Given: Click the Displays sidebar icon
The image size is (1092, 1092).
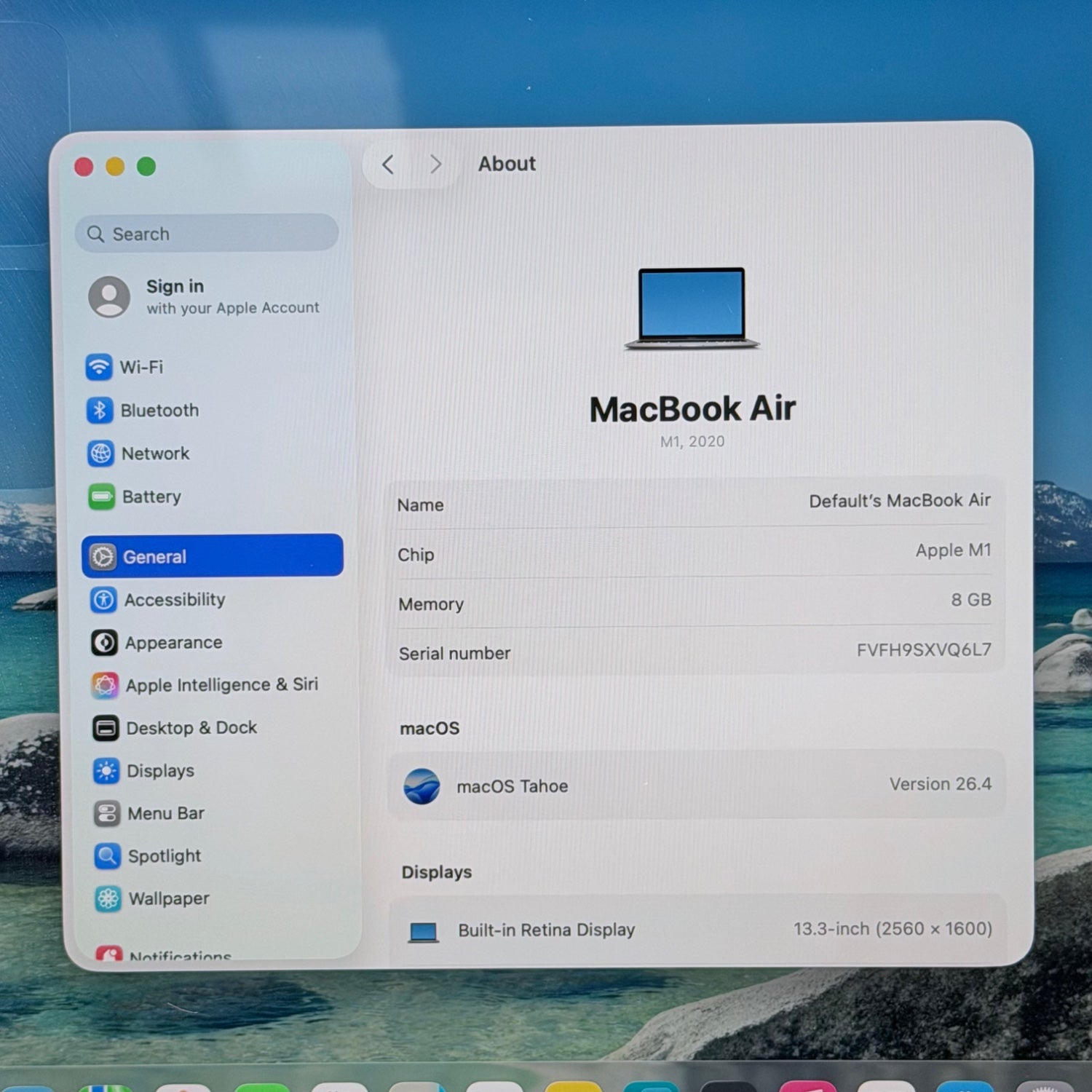Looking at the screenshot, I should click(106, 771).
